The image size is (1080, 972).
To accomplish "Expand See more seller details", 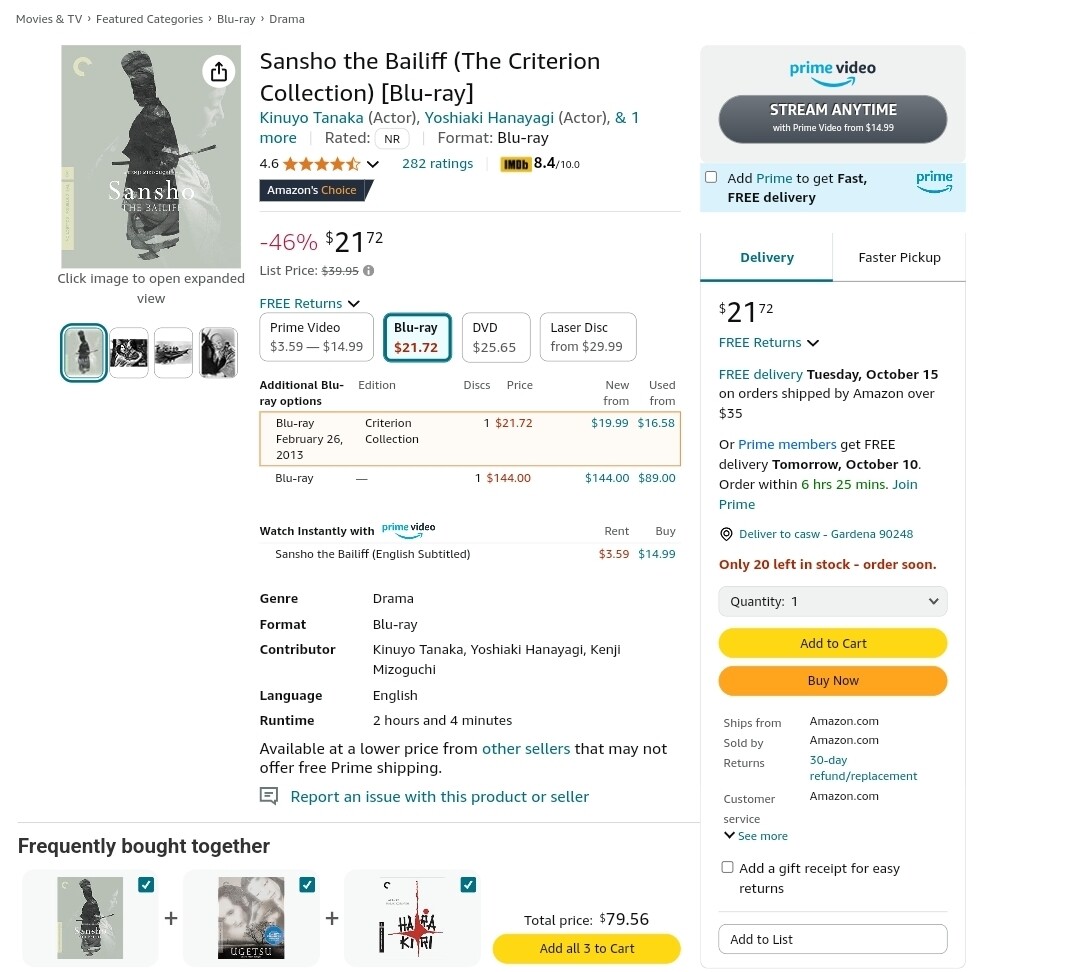I will tap(756, 836).
